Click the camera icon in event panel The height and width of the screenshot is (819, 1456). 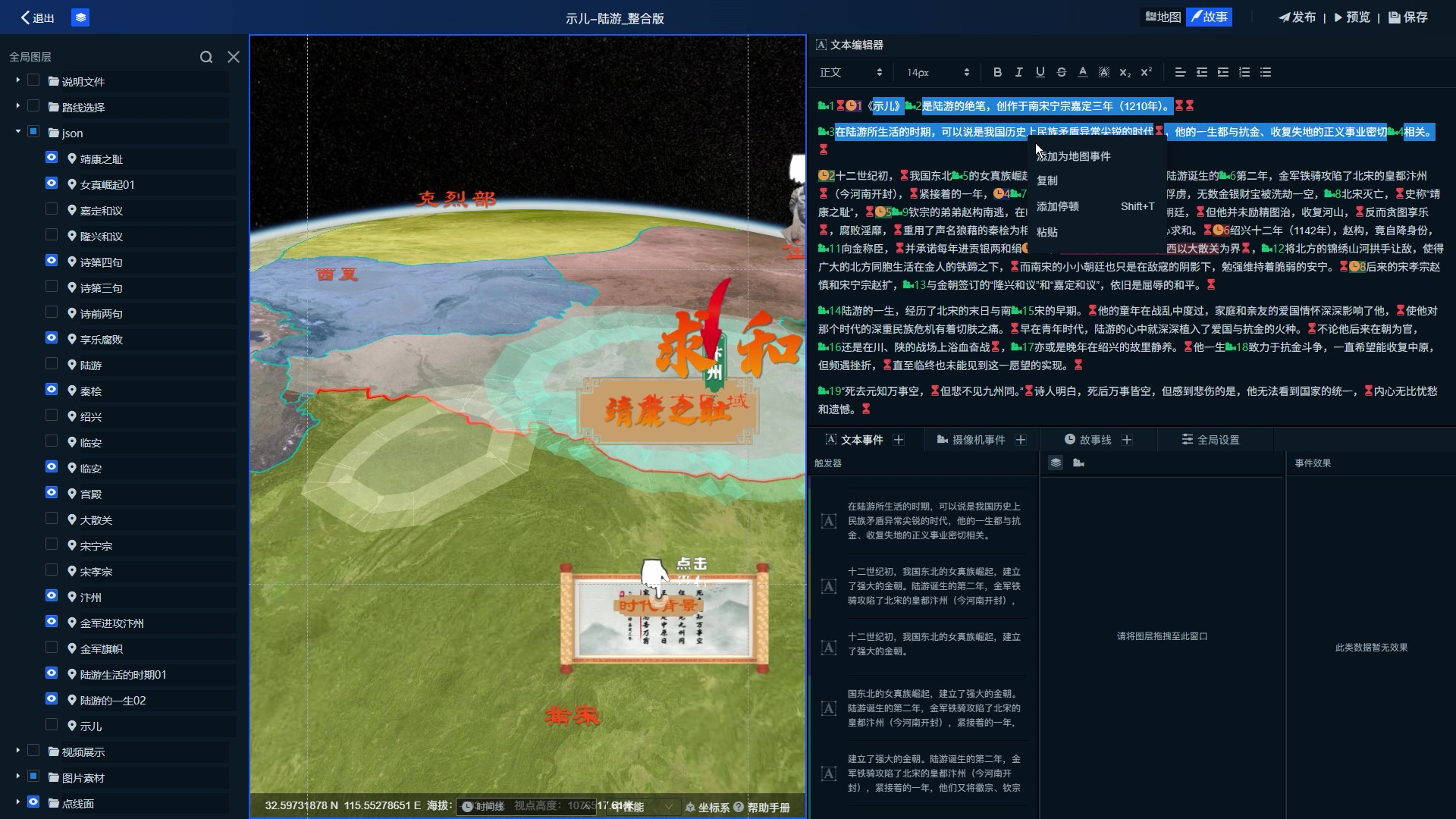pos(1078,463)
